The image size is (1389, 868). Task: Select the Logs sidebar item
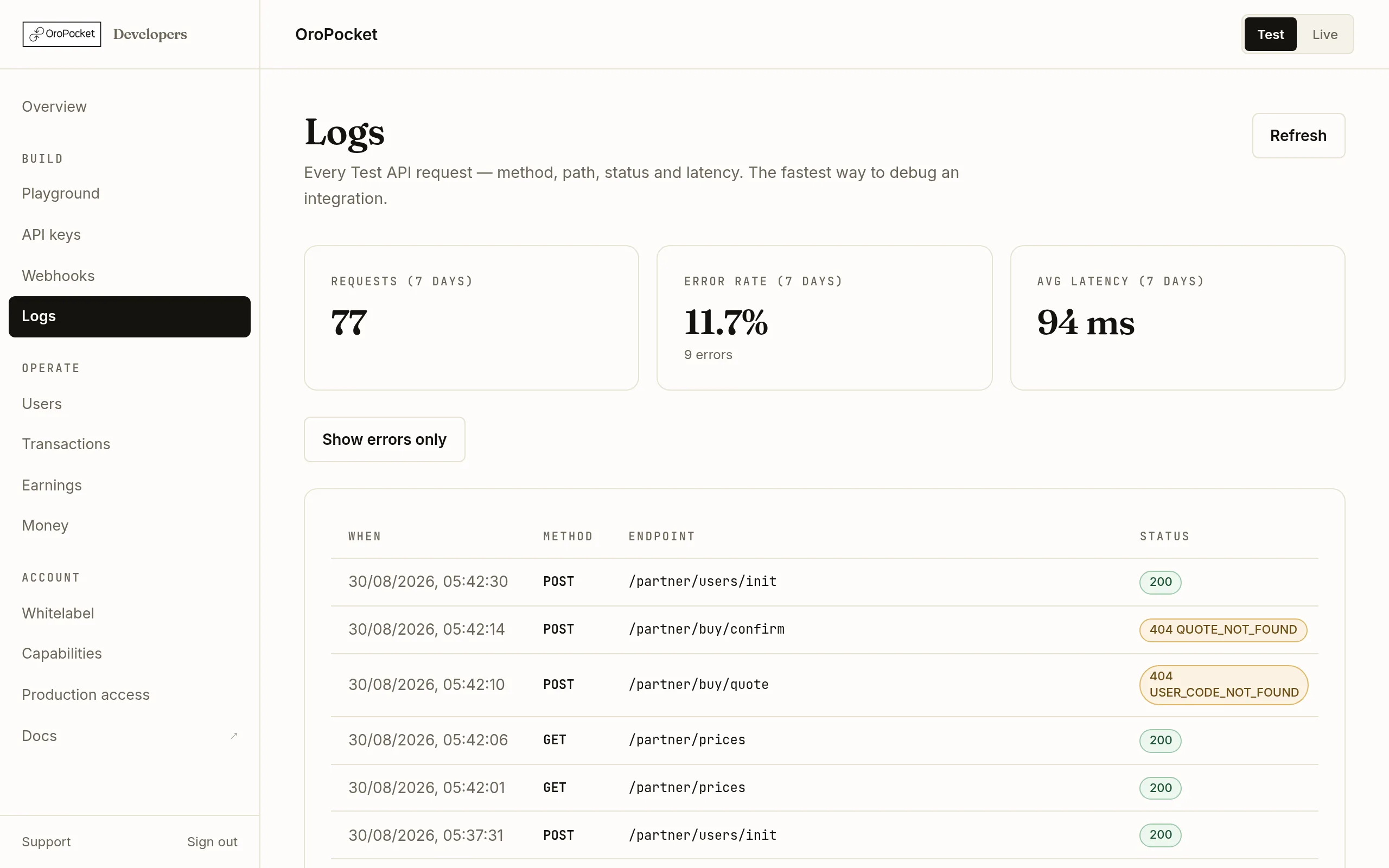point(130,317)
